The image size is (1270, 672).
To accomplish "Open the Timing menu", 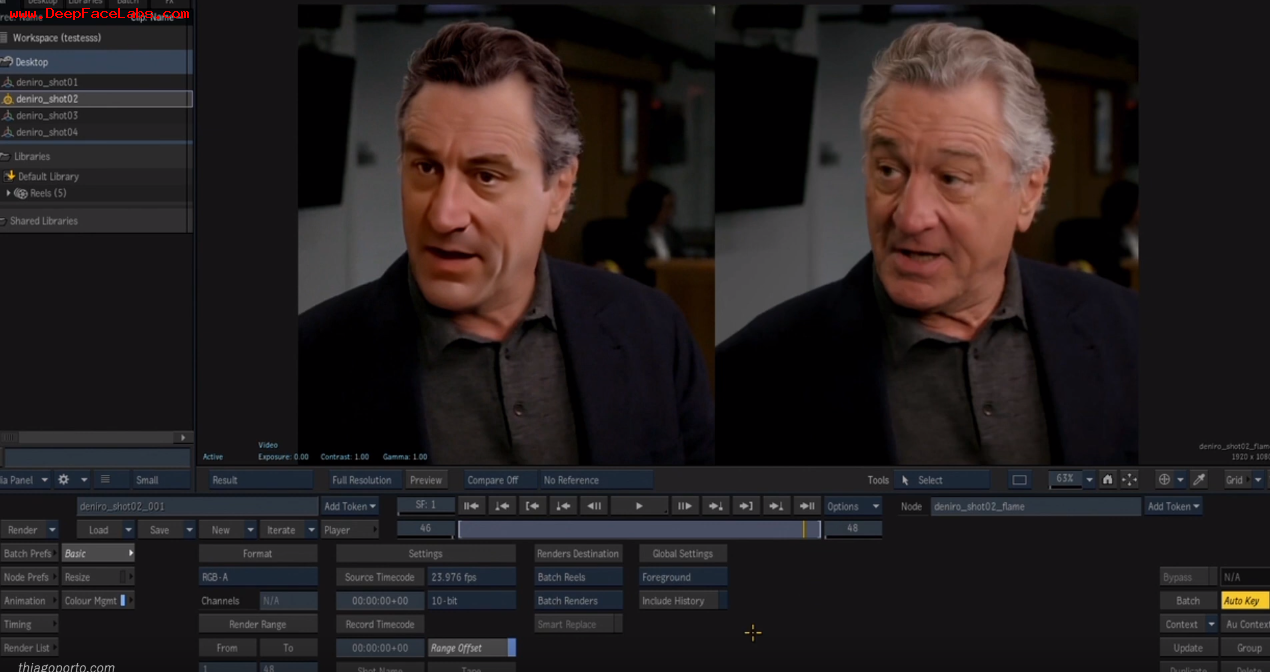I will tap(28, 624).
